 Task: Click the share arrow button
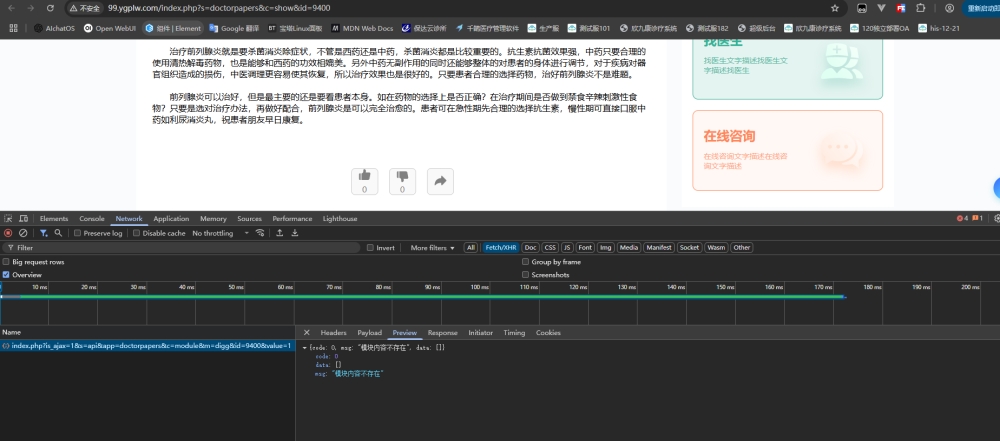(x=440, y=181)
